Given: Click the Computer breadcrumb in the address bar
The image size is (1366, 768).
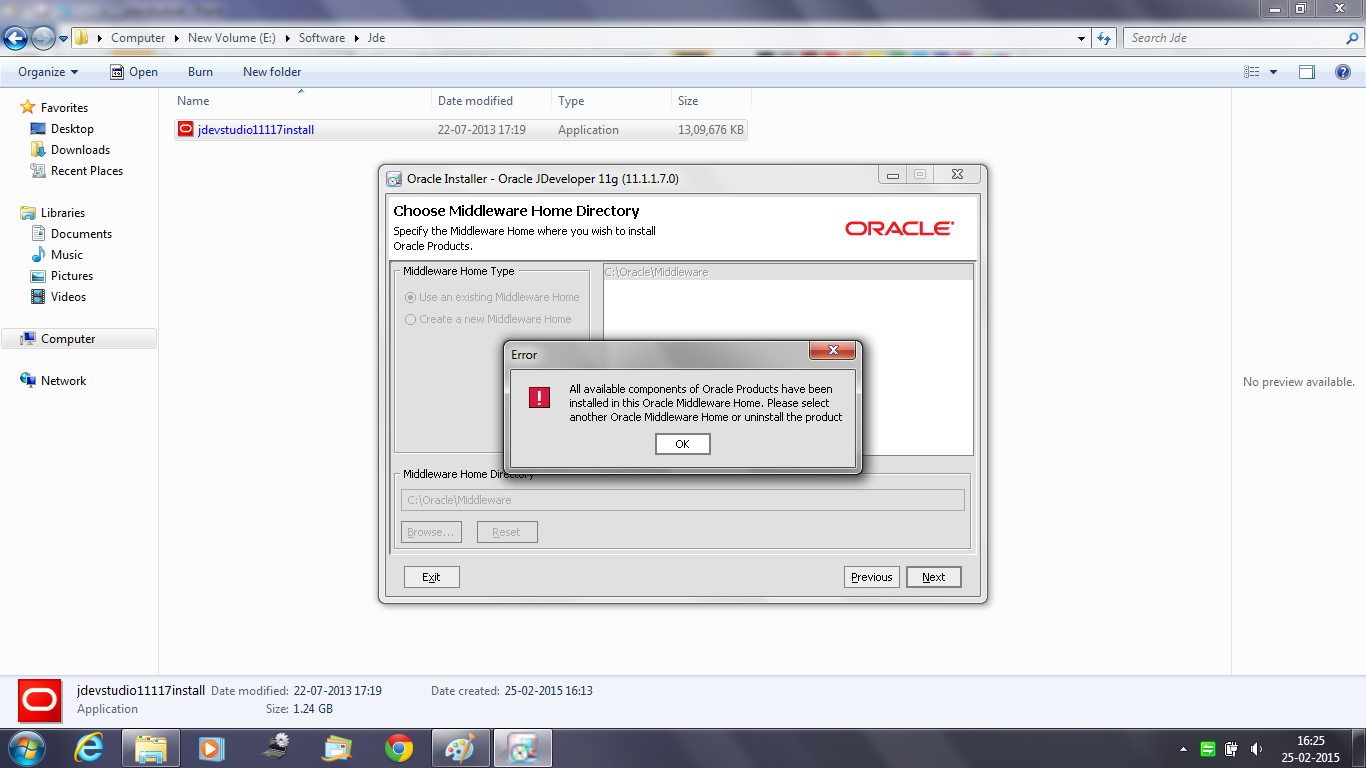Looking at the screenshot, I should click(138, 38).
